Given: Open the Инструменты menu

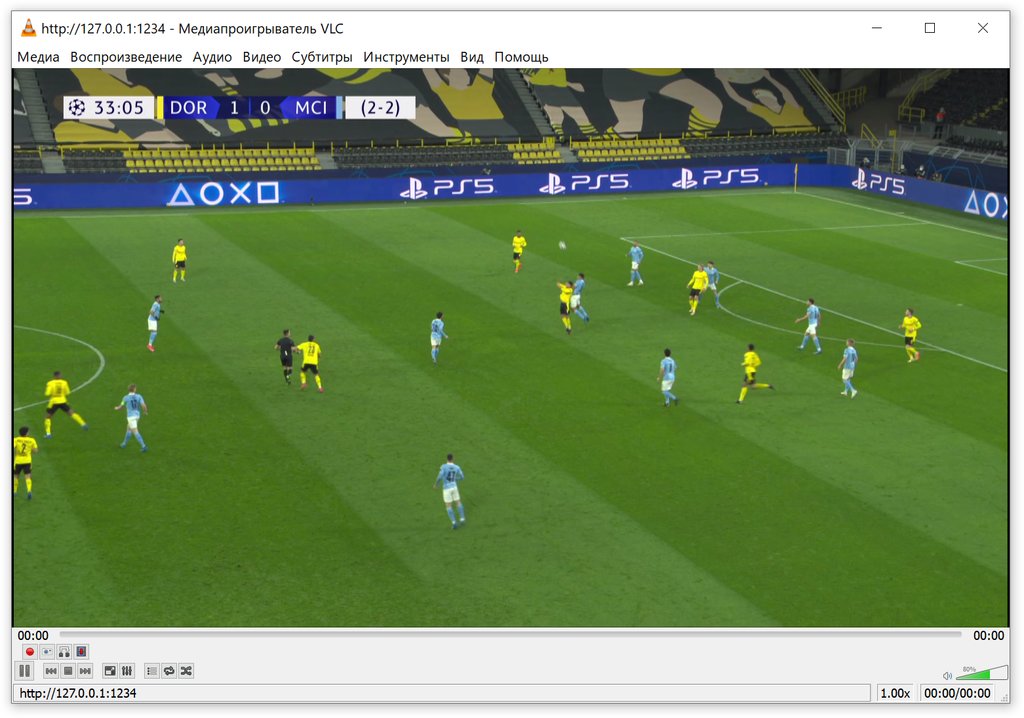Looking at the screenshot, I should pyautogui.click(x=406, y=57).
